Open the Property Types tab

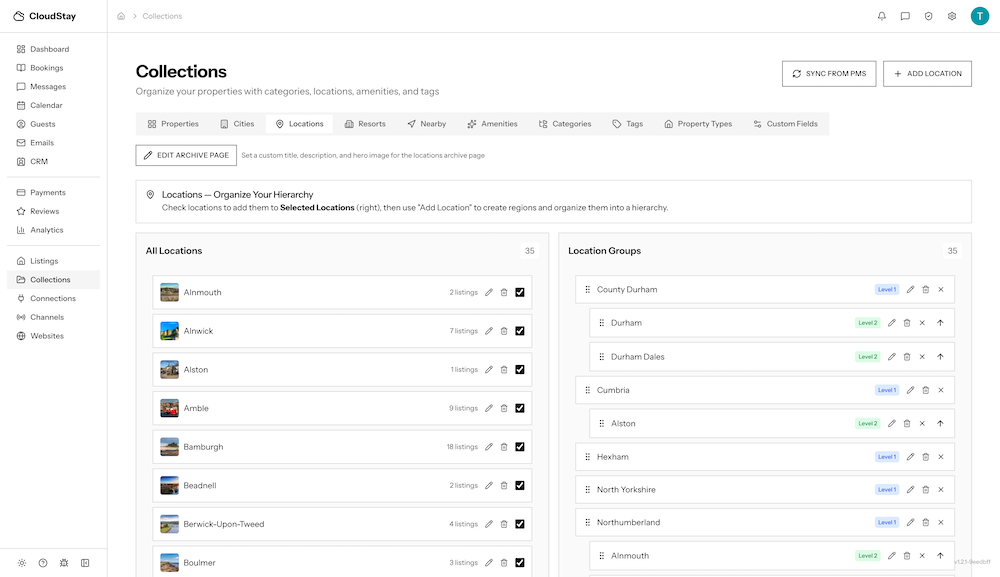click(700, 123)
